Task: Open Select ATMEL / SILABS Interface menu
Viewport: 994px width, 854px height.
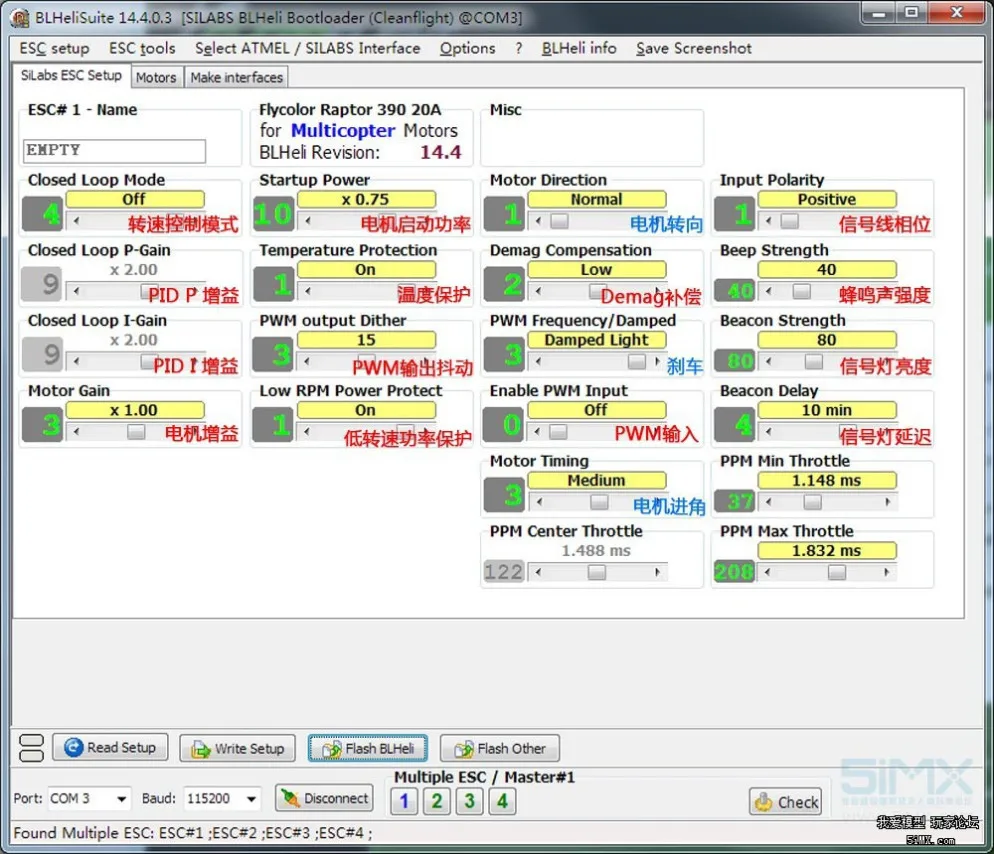Action: pos(307,48)
